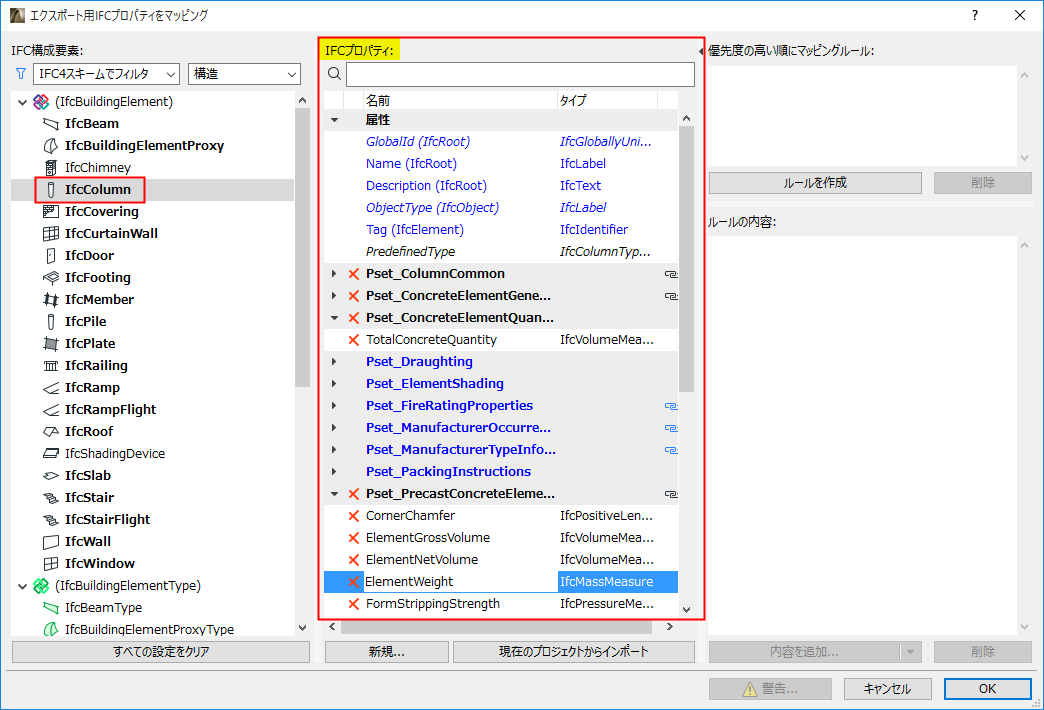This screenshot has height=710, width=1044.
Task: Expand Pset_Draughting property set
Action: point(335,362)
